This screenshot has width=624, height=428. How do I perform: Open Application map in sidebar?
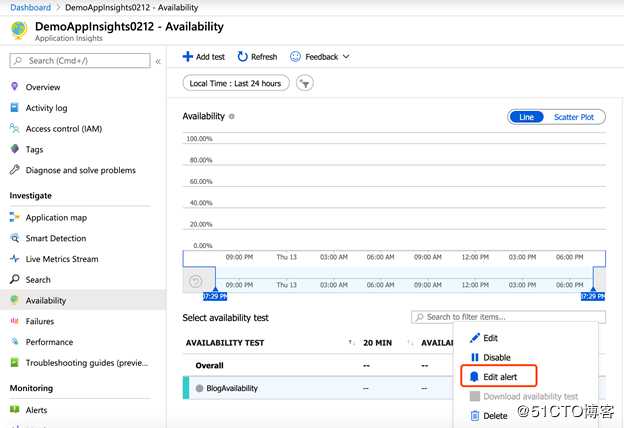[x=56, y=217]
